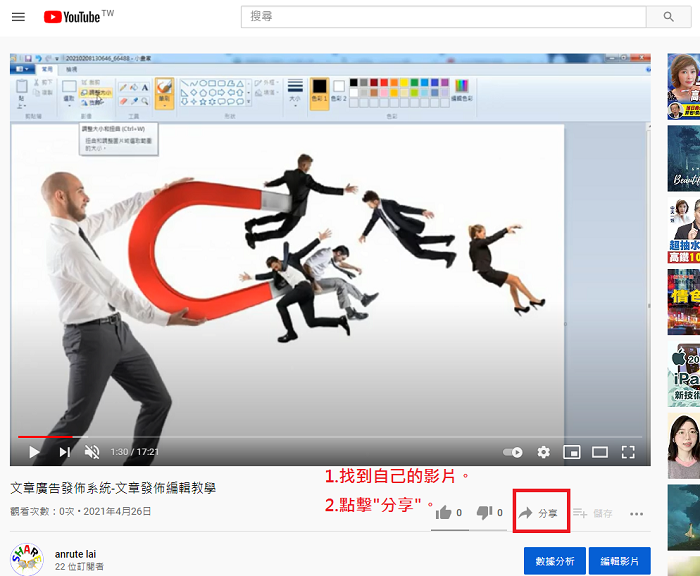The height and width of the screenshot is (576, 700).
Task: Skip to the next video
Action: click(x=64, y=452)
